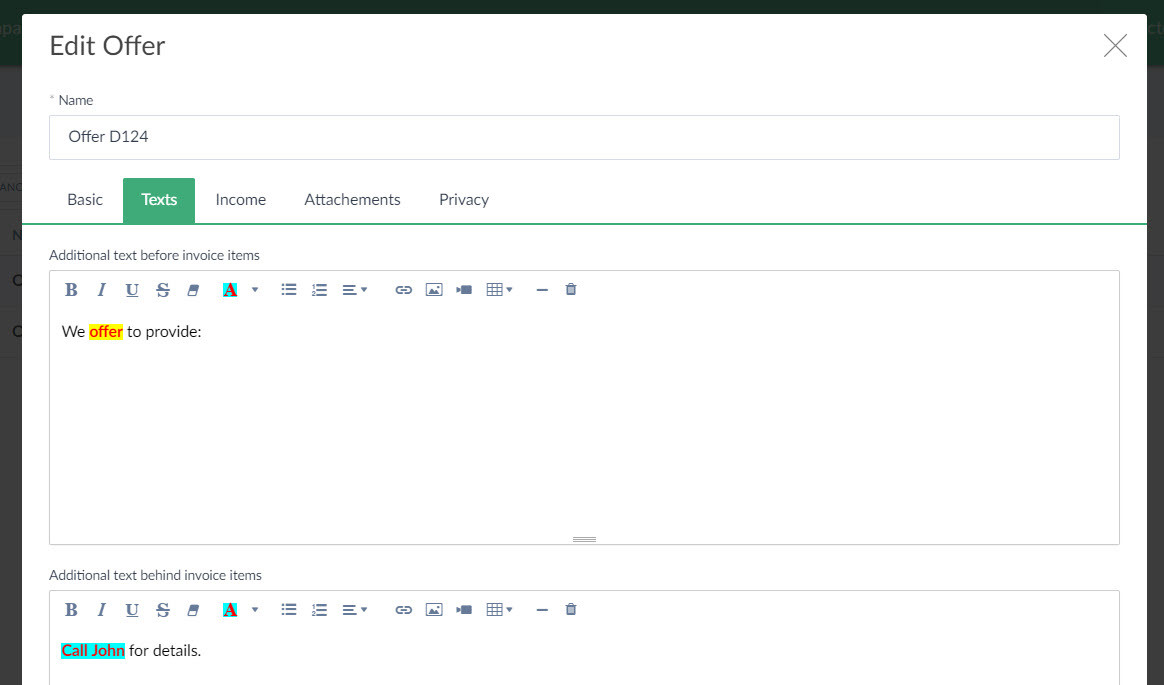The image size is (1164, 685).
Task: Insert video in behind-items editor
Action: [464, 609]
